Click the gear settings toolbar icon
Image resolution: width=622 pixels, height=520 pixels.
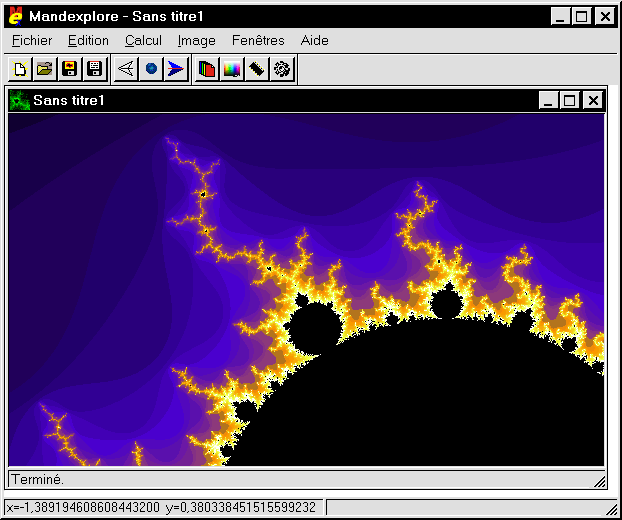(282, 69)
